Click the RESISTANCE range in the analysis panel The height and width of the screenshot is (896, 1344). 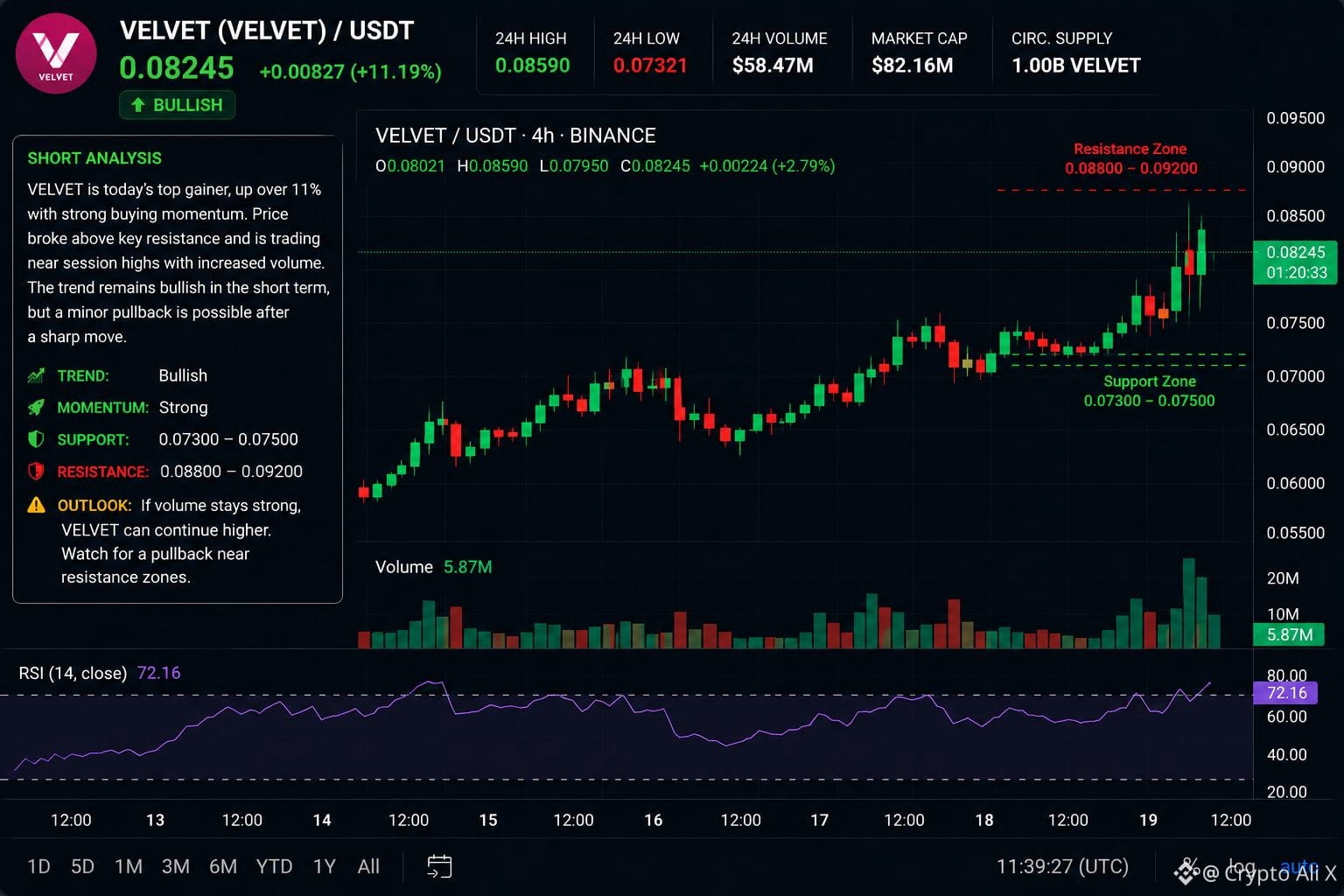pyautogui.click(x=231, y=471)
